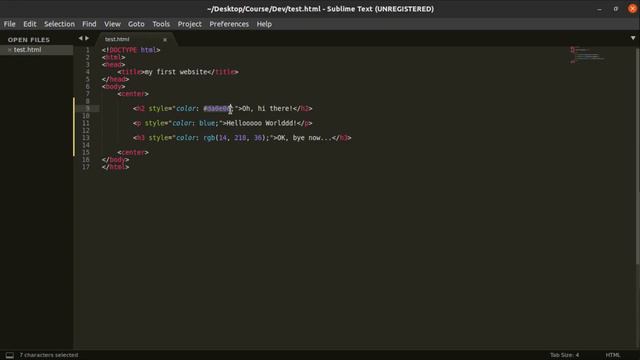Click the selected hex color value on line 9
Screen dimensions: 640x360
pyautogui.click(x=218, y=109)
